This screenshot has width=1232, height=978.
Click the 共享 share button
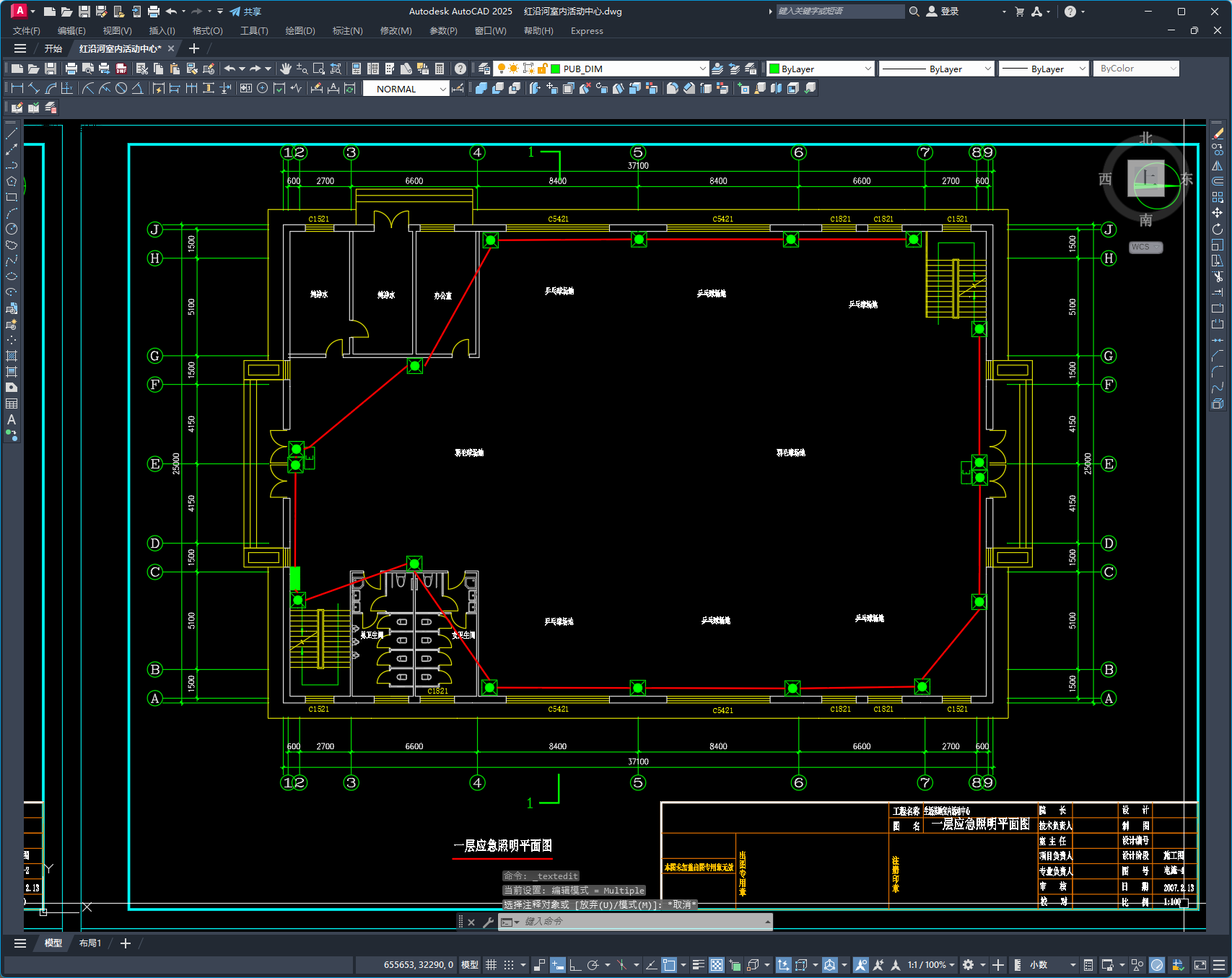[x=245, y=12]
